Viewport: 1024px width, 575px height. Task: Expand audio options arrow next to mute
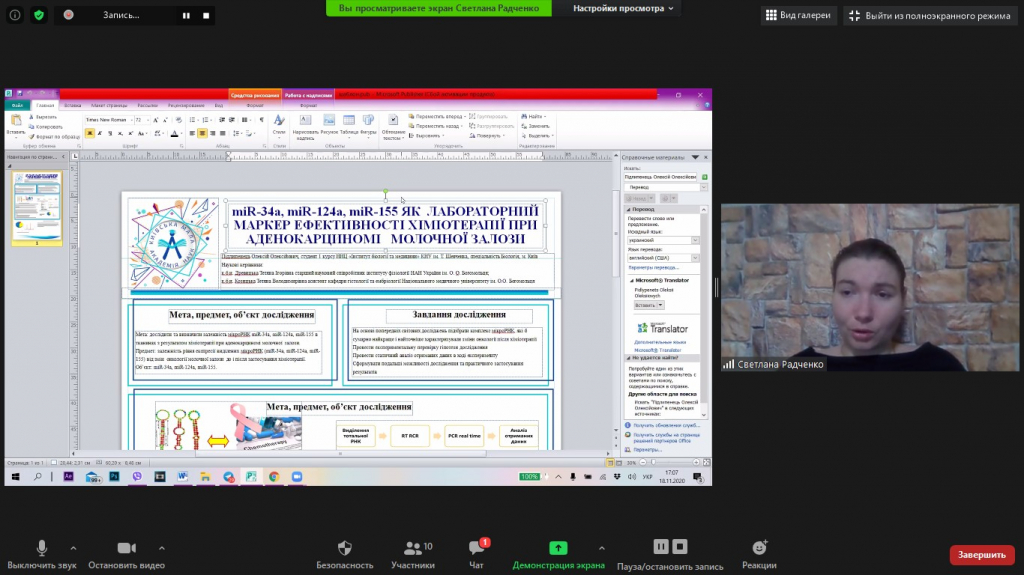pyautogui.click(x=73, y=548)
